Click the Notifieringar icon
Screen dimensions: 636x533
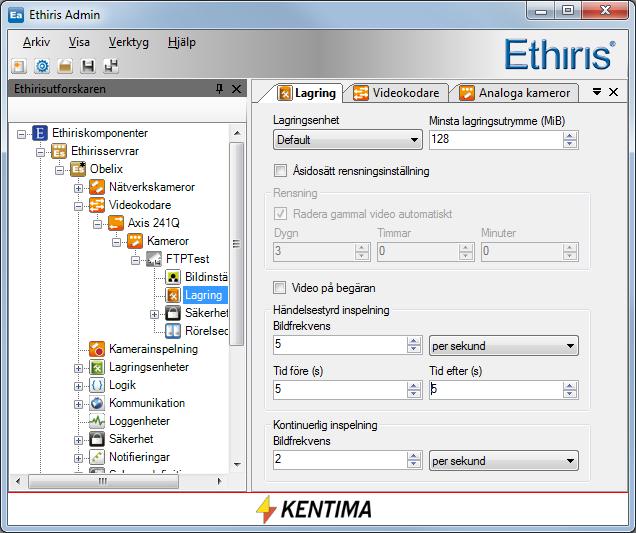[x=97, y=457]
